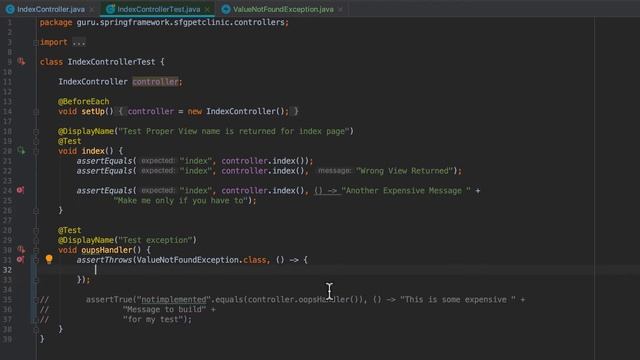This screenshot has height=360, width=640.
Task: Collapse fold marker at void index() line
Action: [36, 151]
